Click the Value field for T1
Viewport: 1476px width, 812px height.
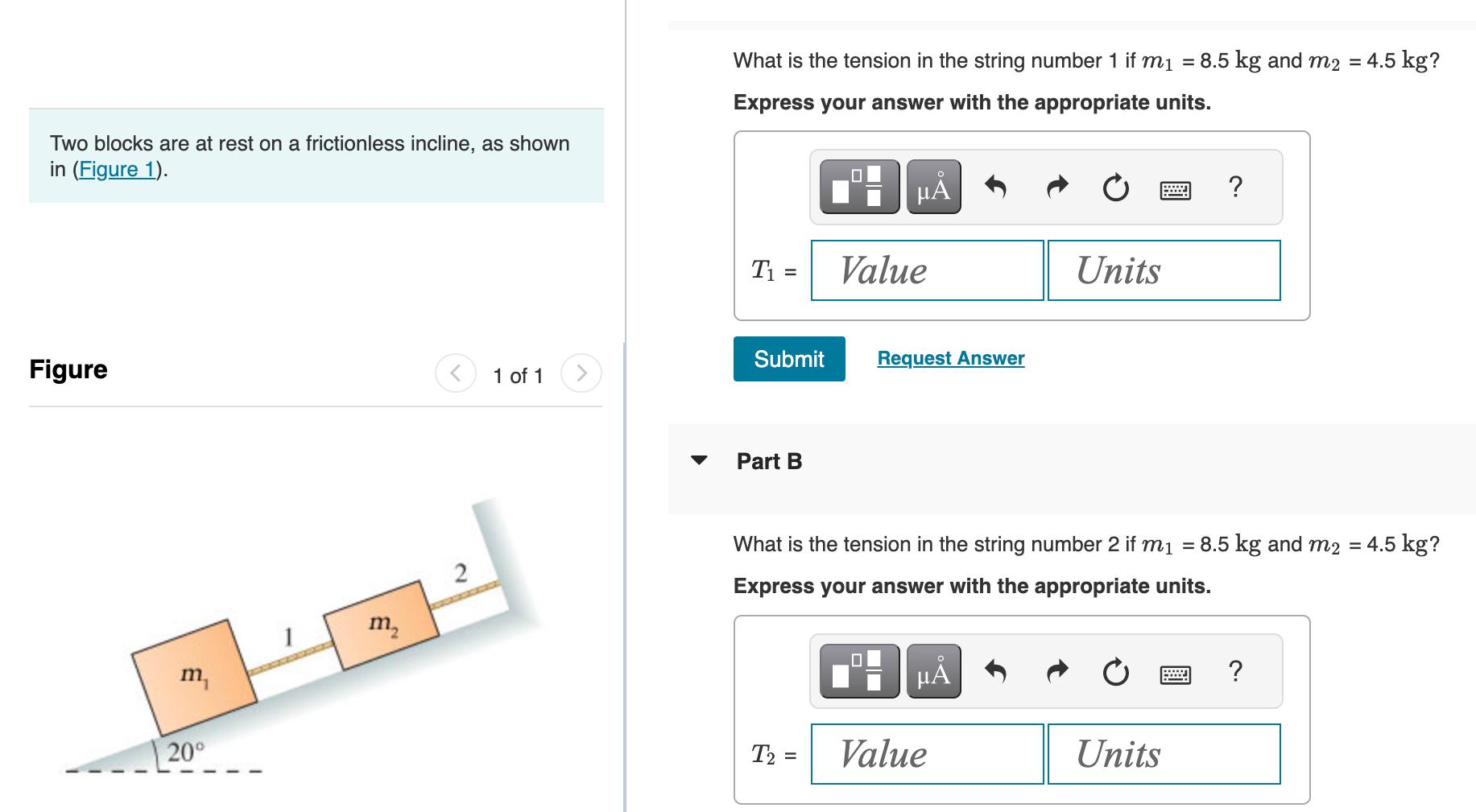pyautogui.click(x=925, y=270)
